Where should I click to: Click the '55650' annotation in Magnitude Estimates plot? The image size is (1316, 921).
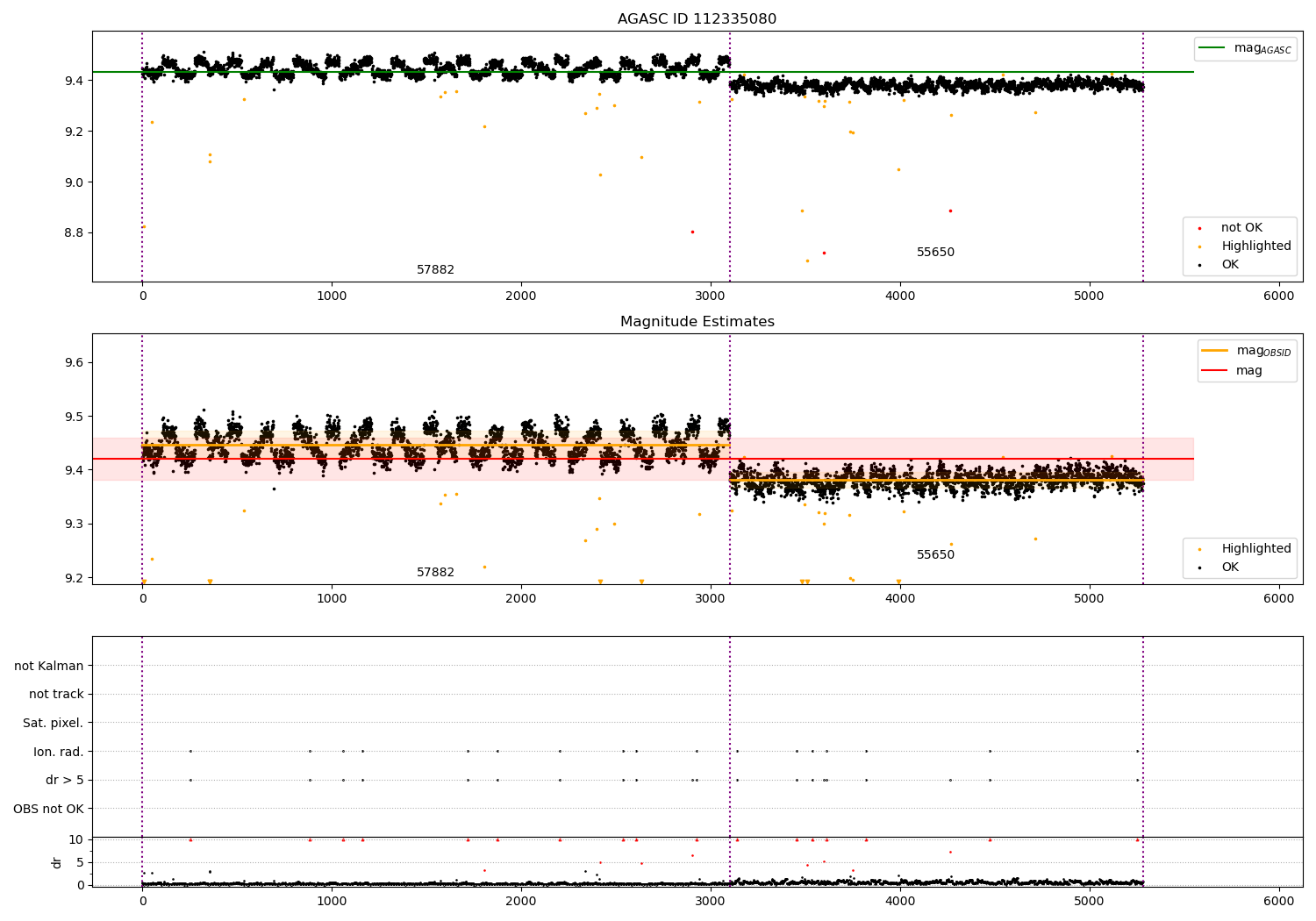coord(935,555)
